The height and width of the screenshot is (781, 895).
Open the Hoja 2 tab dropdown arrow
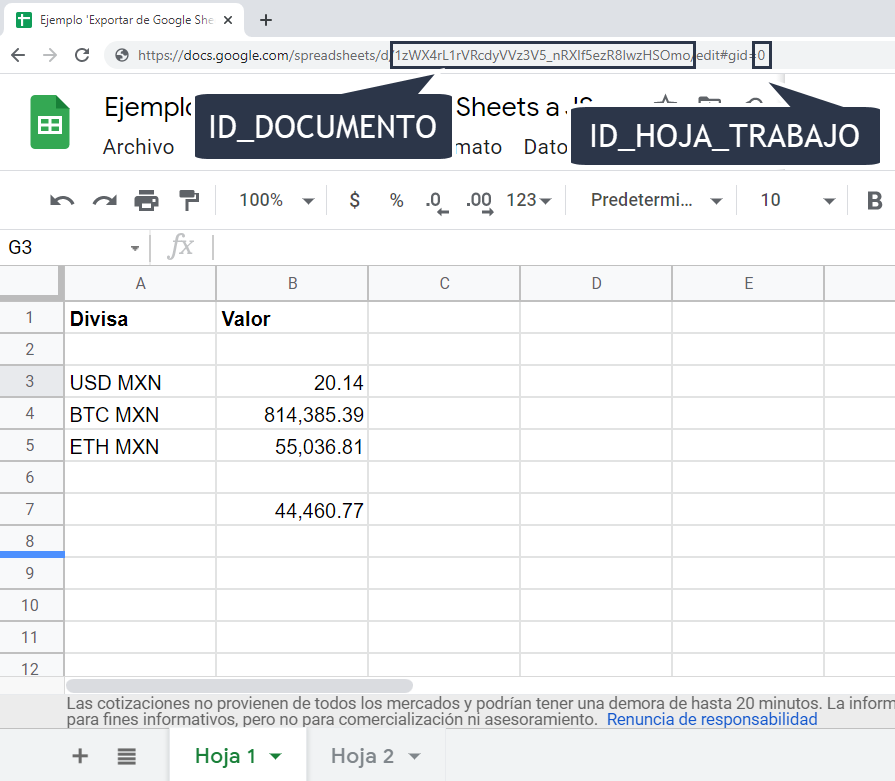tap(414, 756)
